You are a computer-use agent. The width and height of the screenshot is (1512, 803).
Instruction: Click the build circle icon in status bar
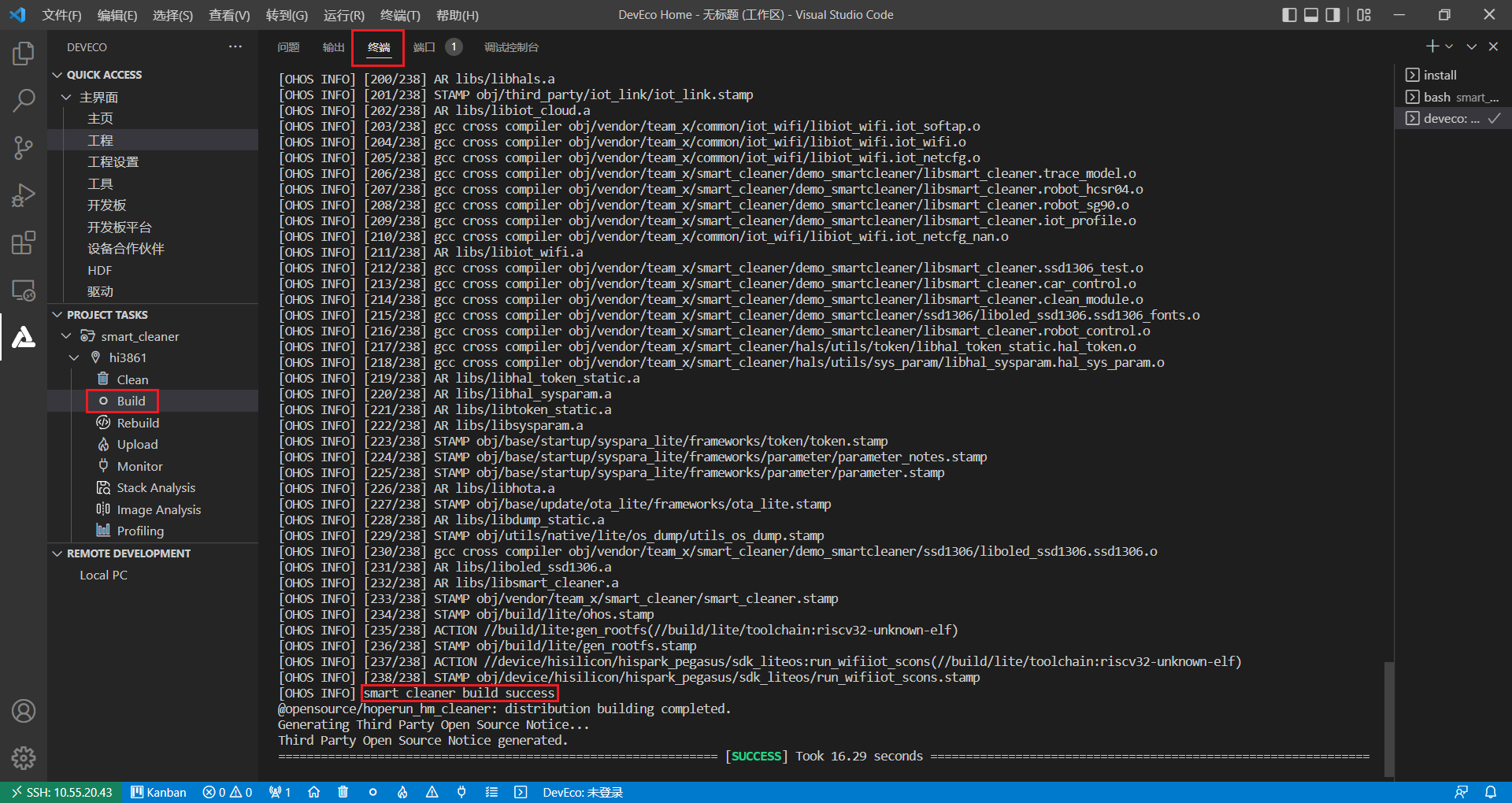[372, 792]
